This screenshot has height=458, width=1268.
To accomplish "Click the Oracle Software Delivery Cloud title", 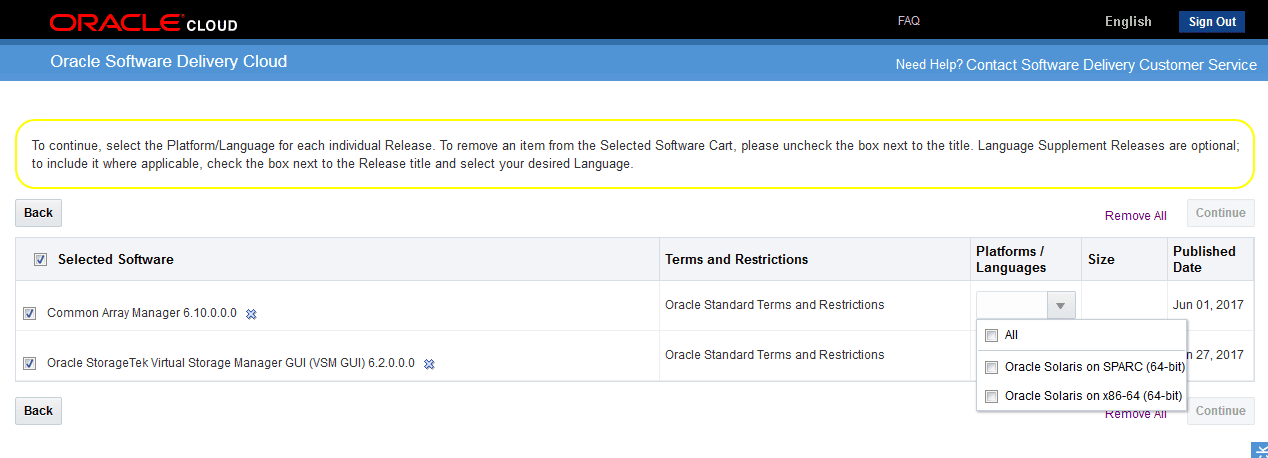I will [x=168, y=62].
